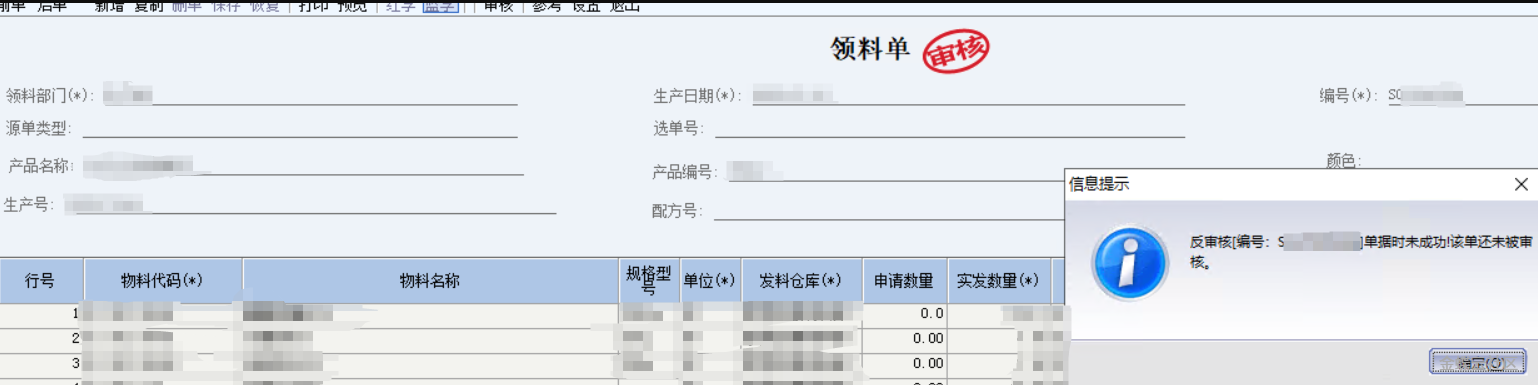Close the 信息提示 dialog
The height and width of the screenshot is (385, 1538).
pyautogui.click(x=1521, y=185)
